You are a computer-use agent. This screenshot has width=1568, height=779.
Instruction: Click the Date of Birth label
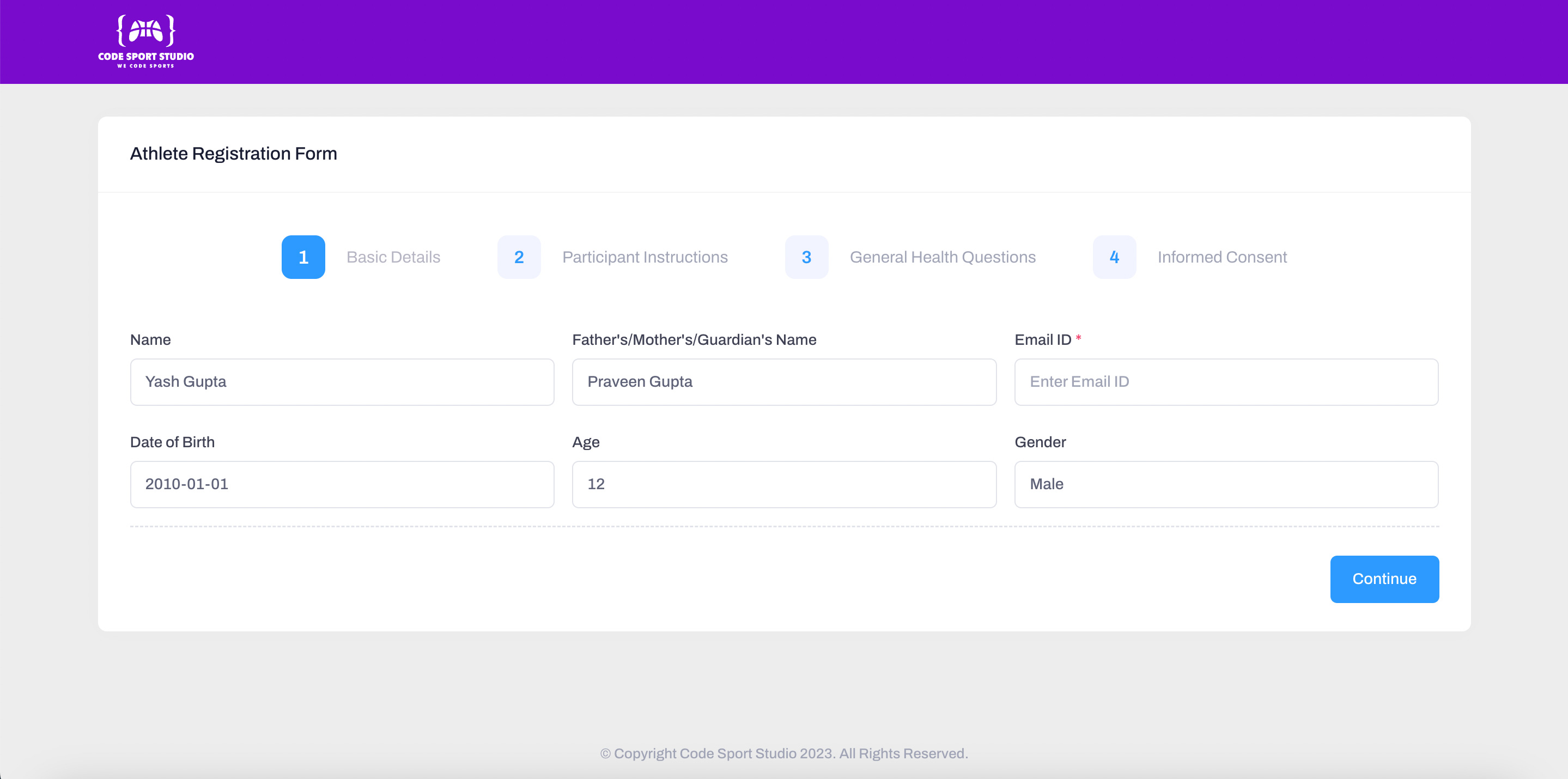tap(172, 442)
